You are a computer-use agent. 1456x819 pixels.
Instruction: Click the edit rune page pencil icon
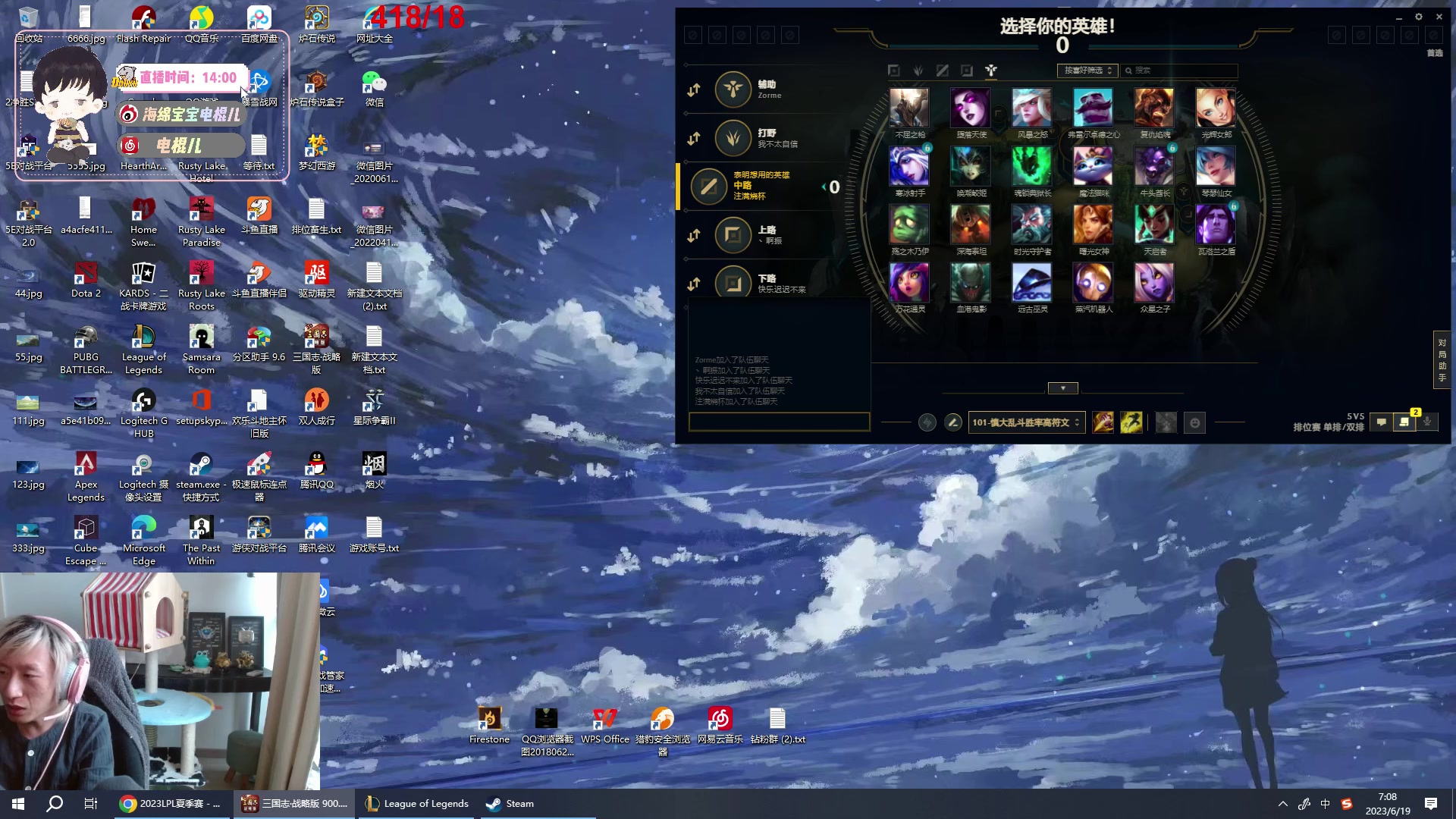click(953, 422)
